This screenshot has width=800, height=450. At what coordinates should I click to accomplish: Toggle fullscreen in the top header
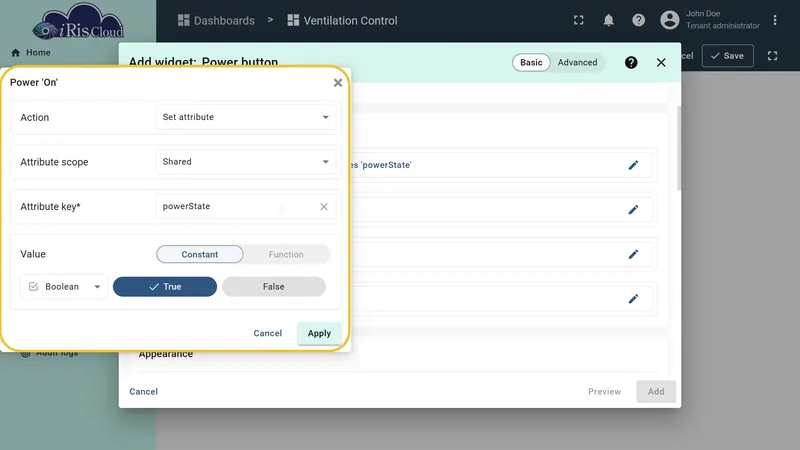[x=579, y=20]
